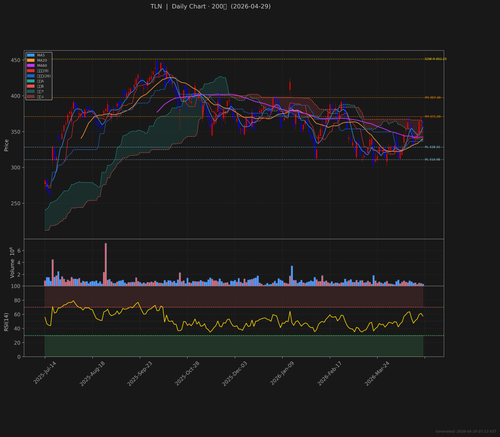Click the MA5 legend label text
This screenshot has width=500, height=437.
41,55
